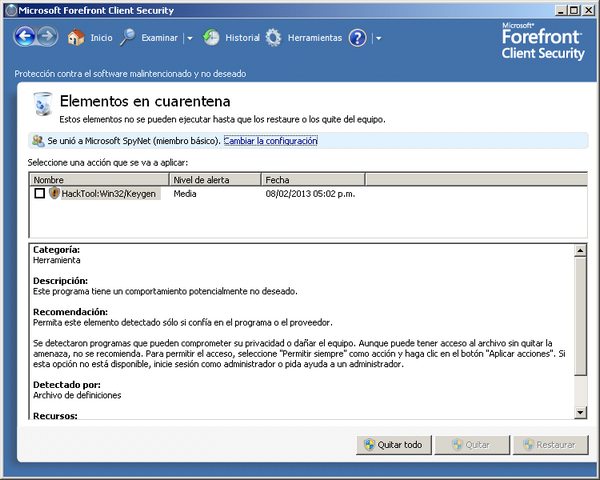Open the Historial clock icon
This screenshot has height=480, width=600.
211,38
